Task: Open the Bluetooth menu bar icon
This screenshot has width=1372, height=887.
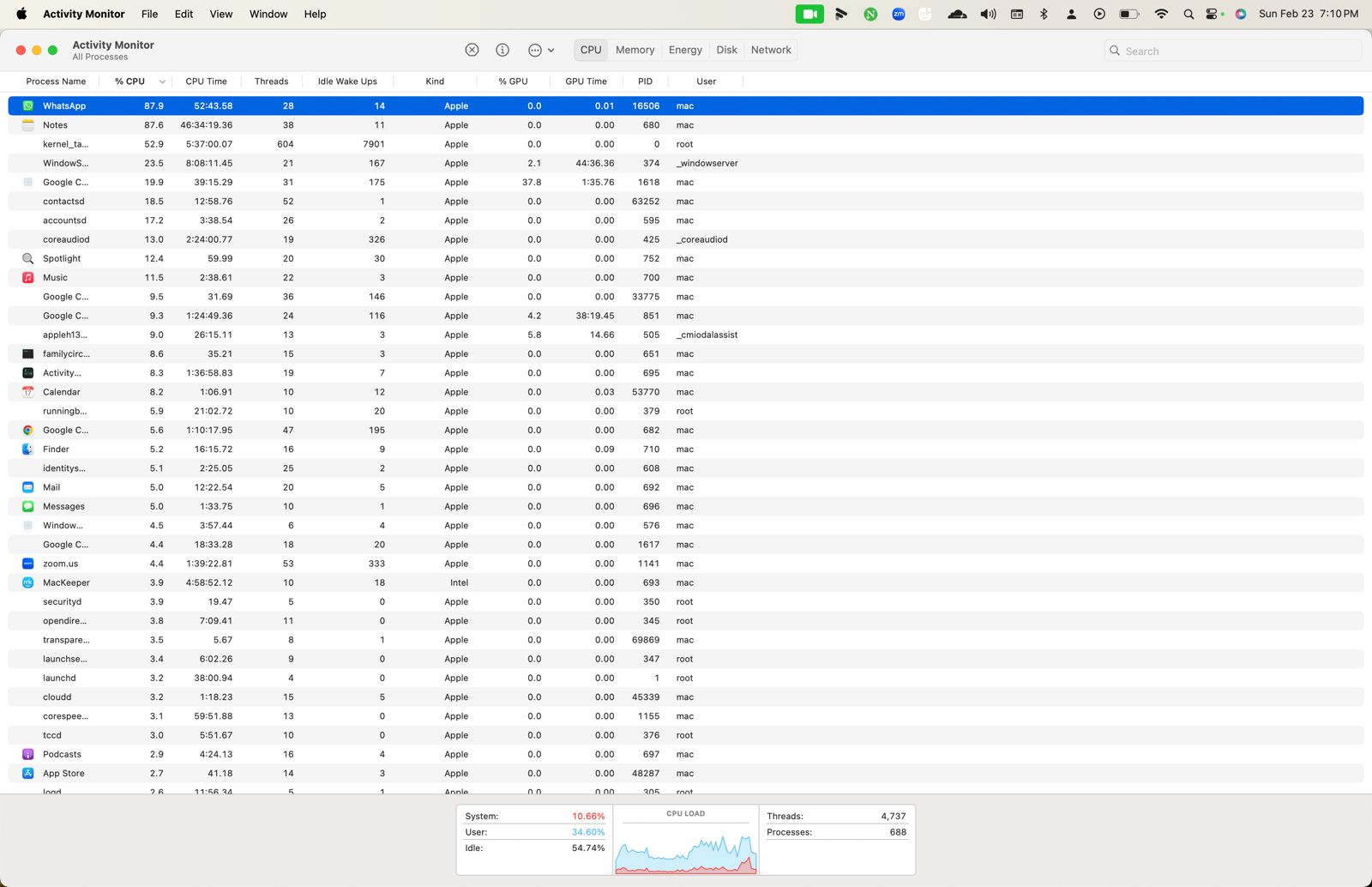Action: click(x=1044, y=14)
